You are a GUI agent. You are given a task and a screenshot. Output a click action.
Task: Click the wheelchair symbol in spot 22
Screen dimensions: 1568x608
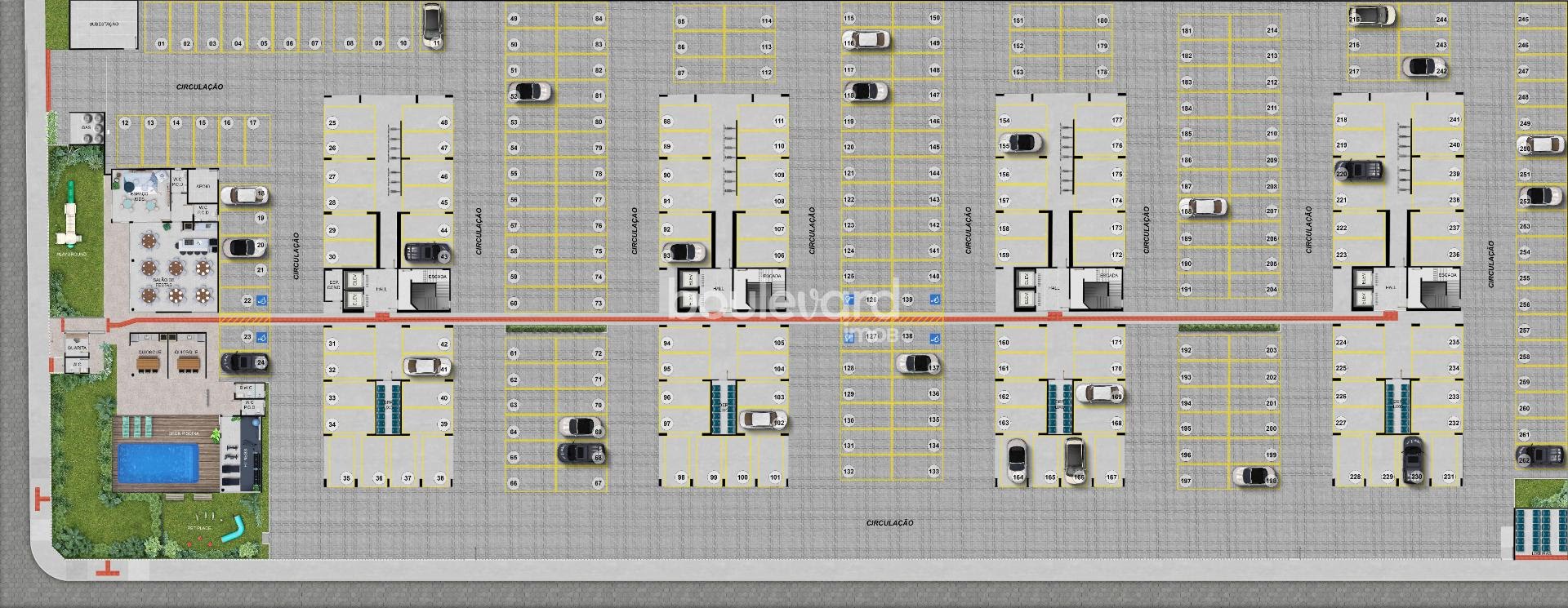coord(262,300)
